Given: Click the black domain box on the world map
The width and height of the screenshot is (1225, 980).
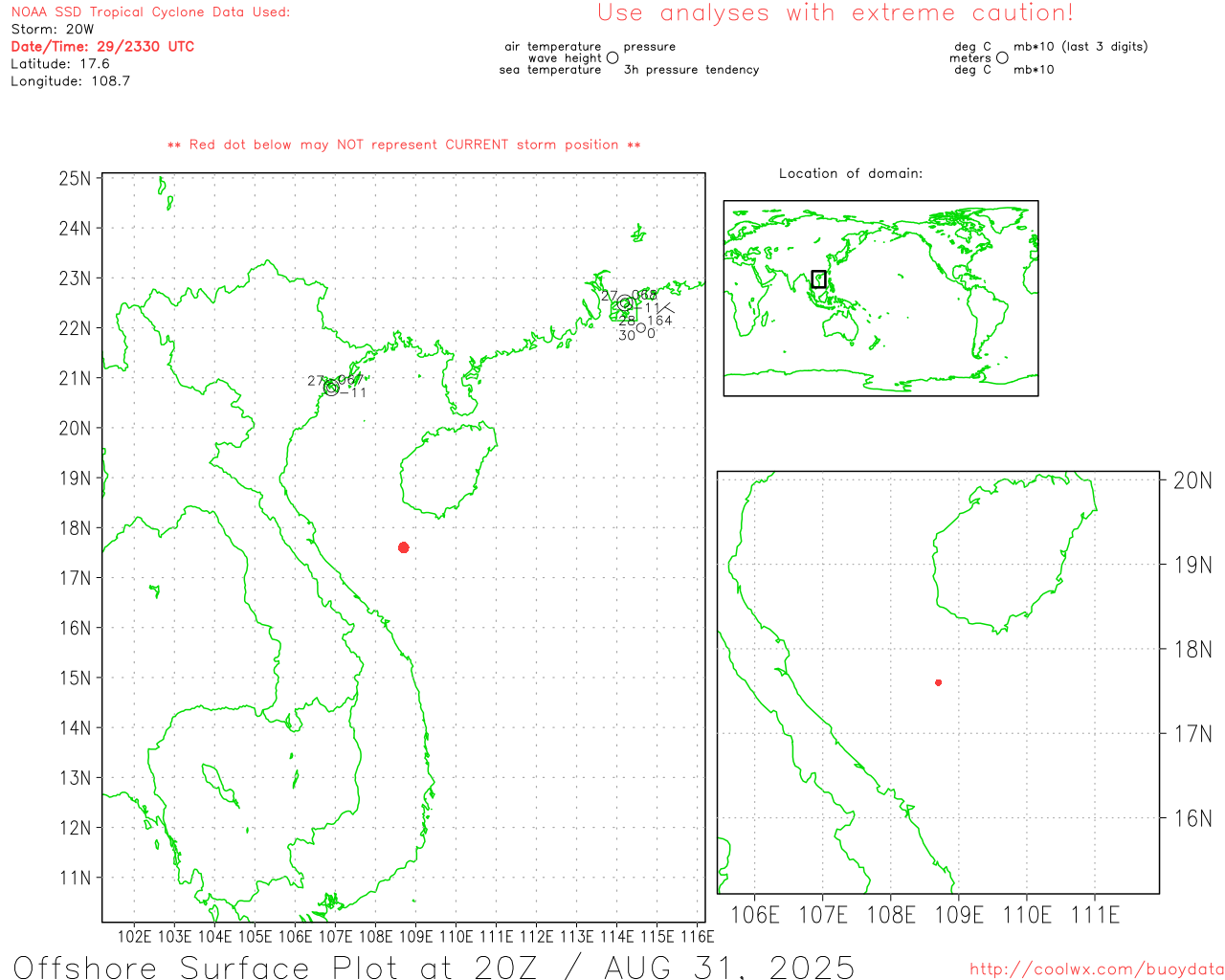Looking at the screenshot, I should tap(818, 279).
